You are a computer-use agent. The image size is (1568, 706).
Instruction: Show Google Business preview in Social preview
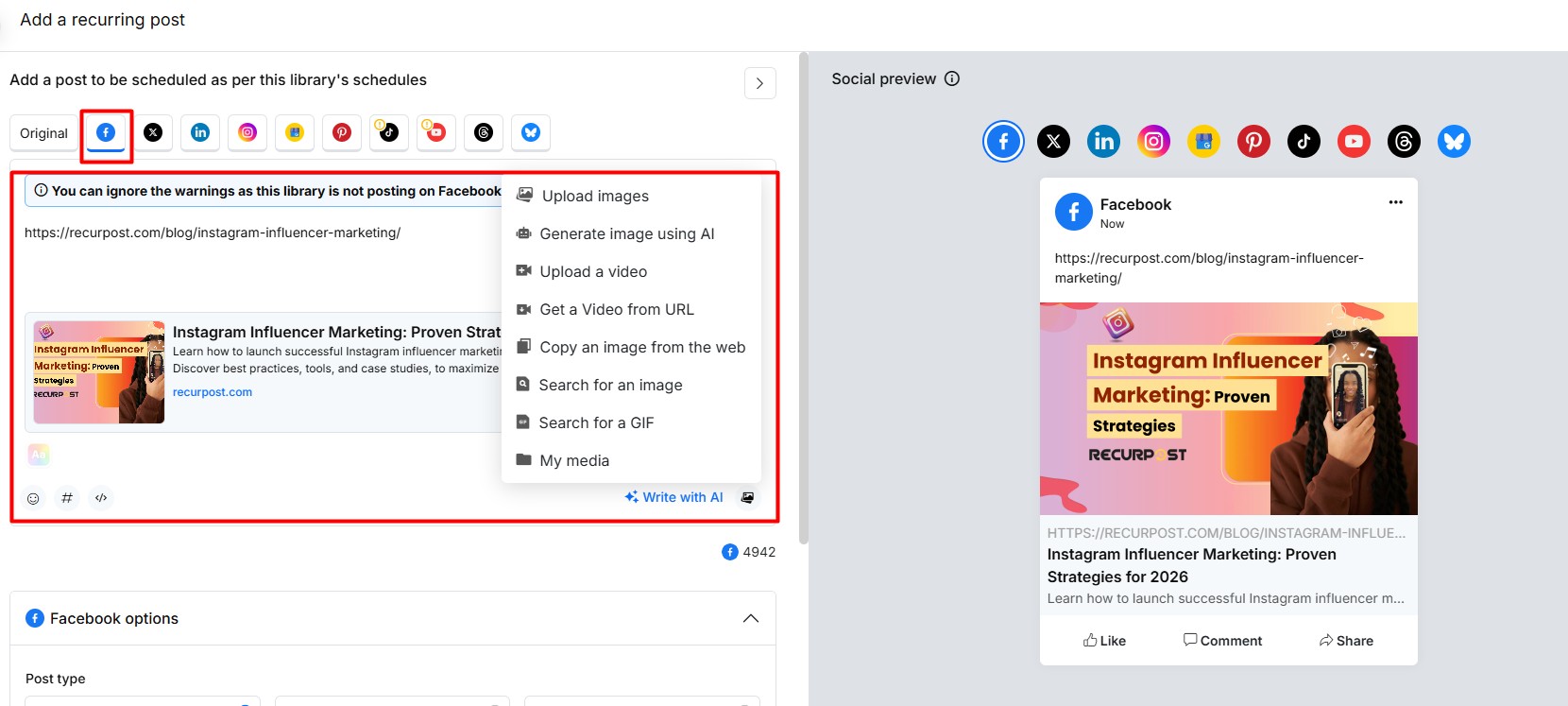(1203, 142)
